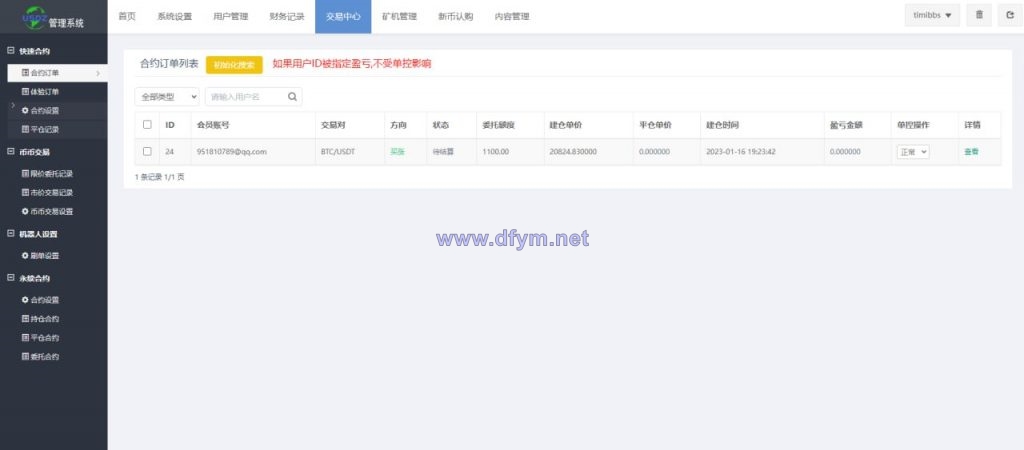Toggle the select-all checkbox in table header

tap(147, 125)
